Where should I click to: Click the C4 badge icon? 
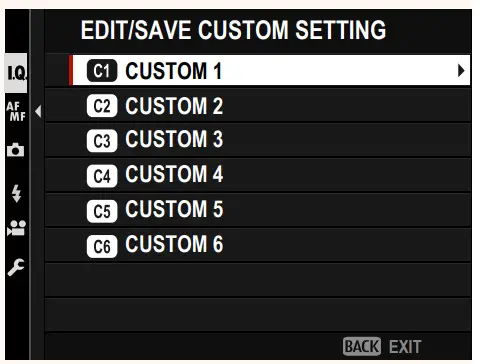pos(102,176)
